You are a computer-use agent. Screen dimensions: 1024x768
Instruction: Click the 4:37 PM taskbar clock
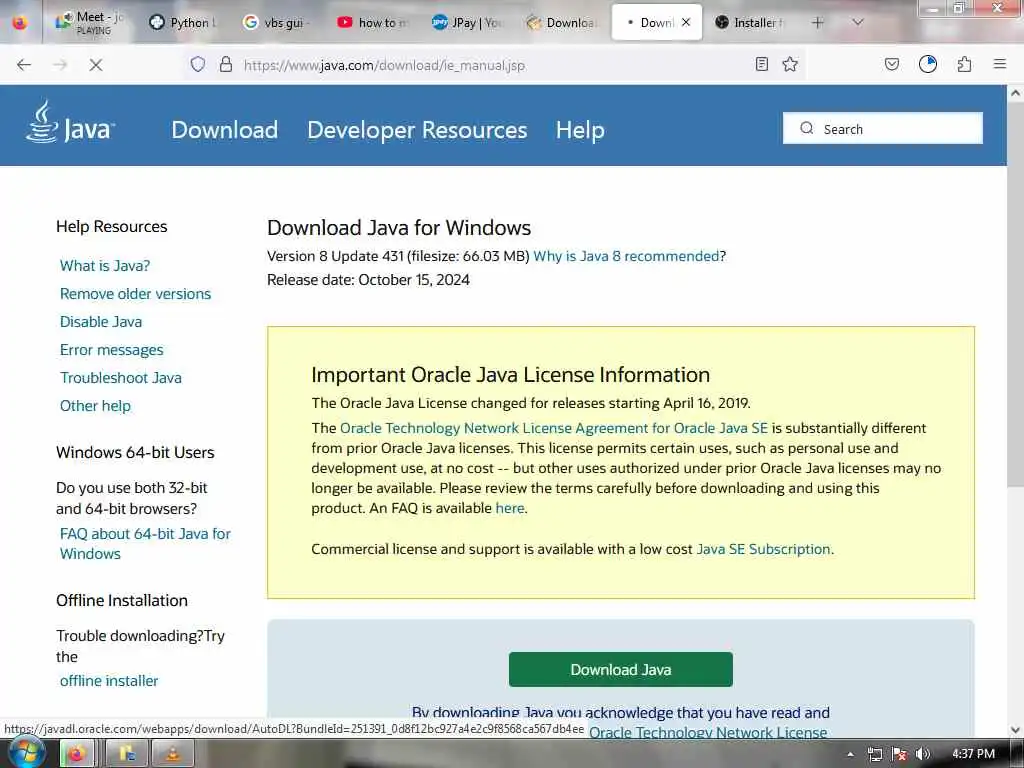pos(974,754)
